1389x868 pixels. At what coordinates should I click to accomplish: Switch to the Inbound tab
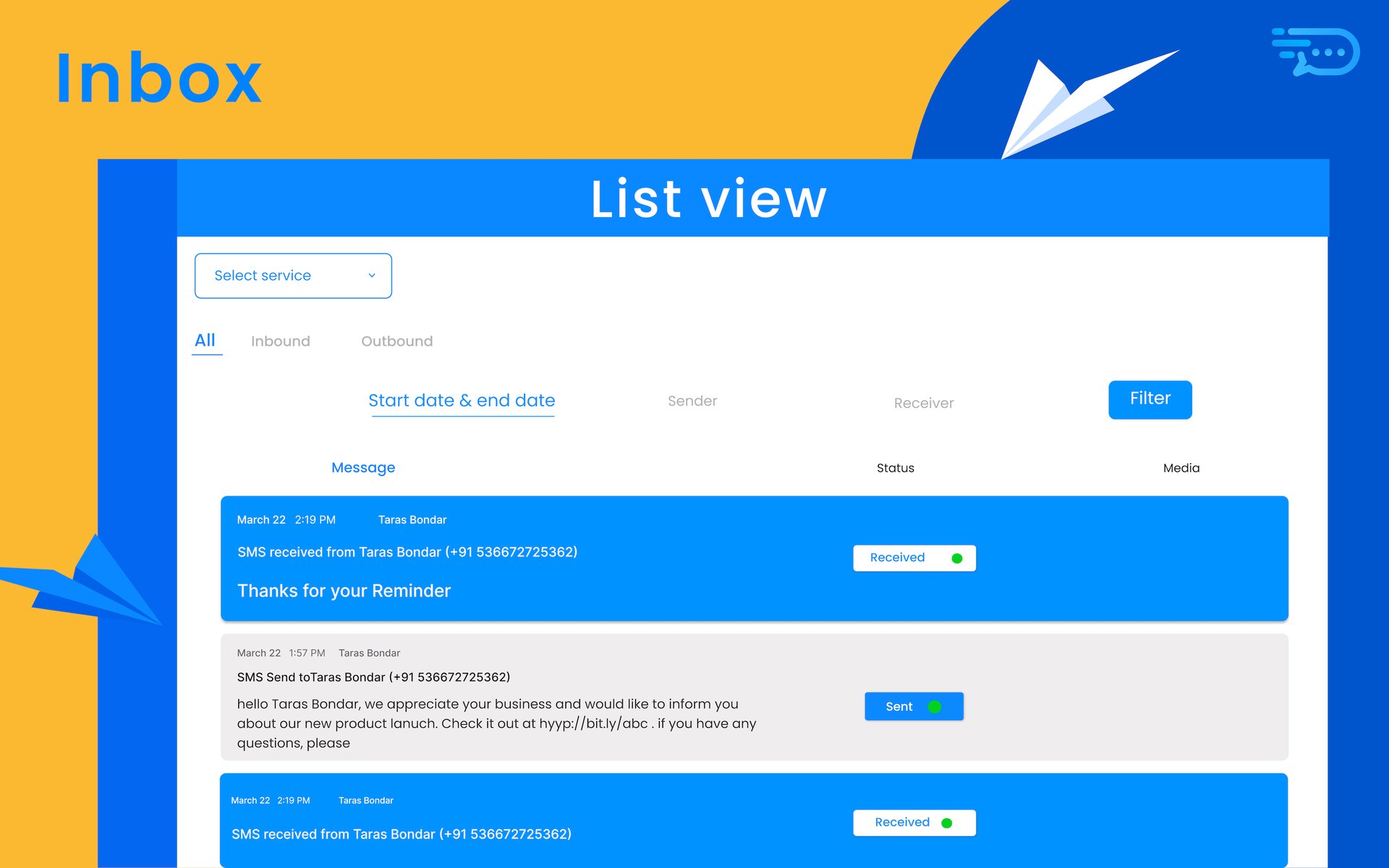280,341
